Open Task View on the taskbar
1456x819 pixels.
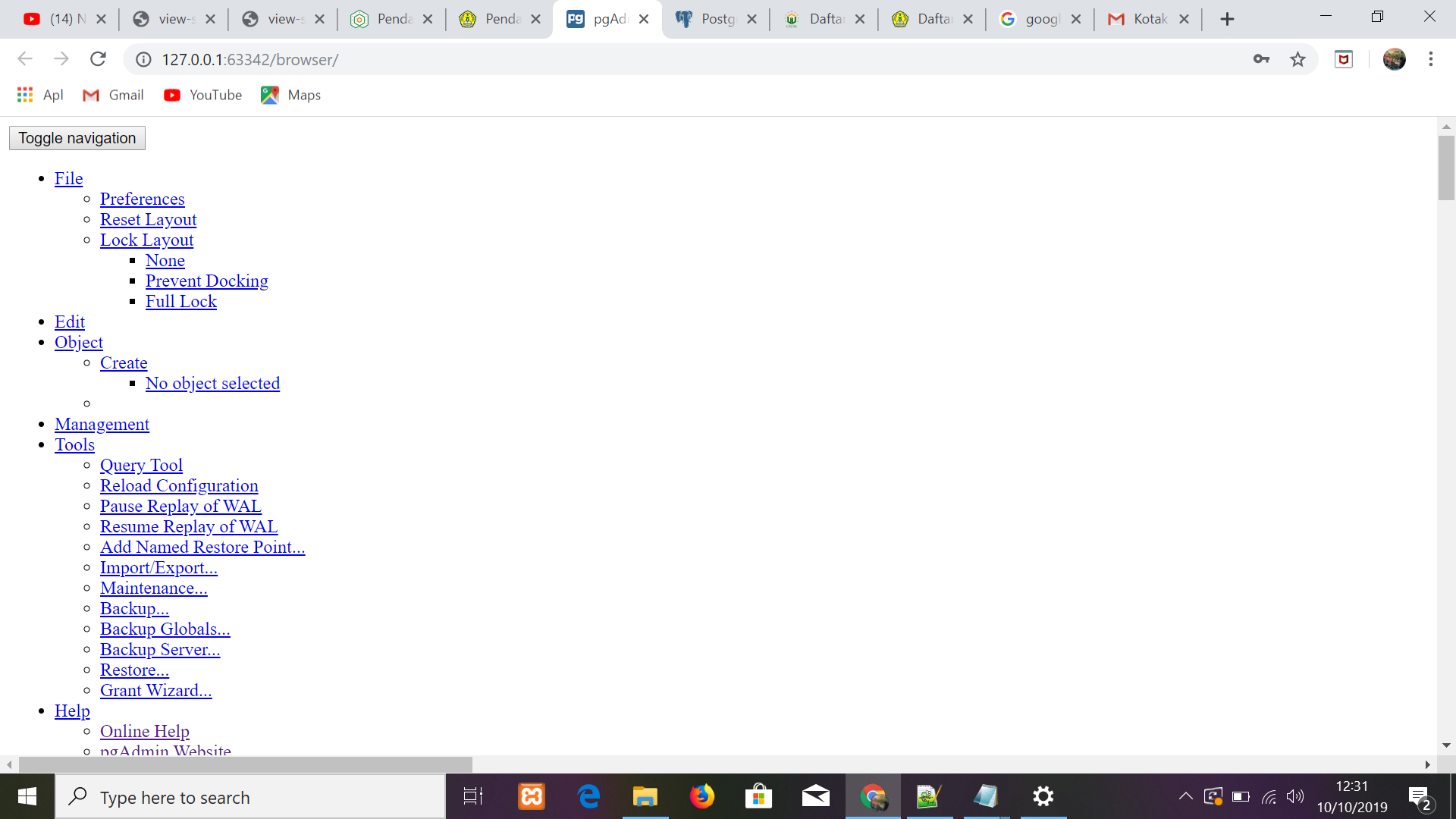(x=473, y=796)
